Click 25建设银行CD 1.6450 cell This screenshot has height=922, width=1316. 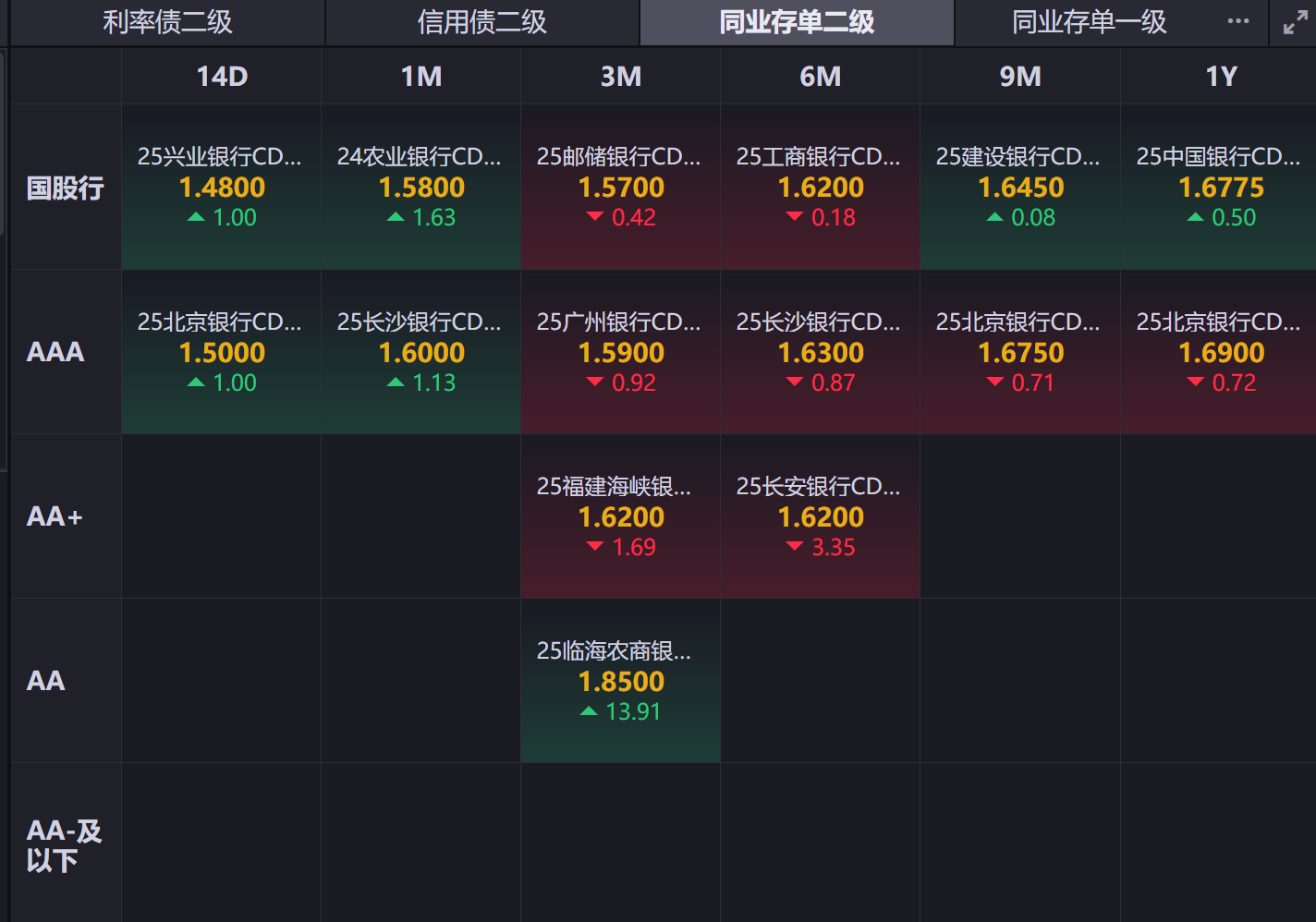click(1020, 188)
